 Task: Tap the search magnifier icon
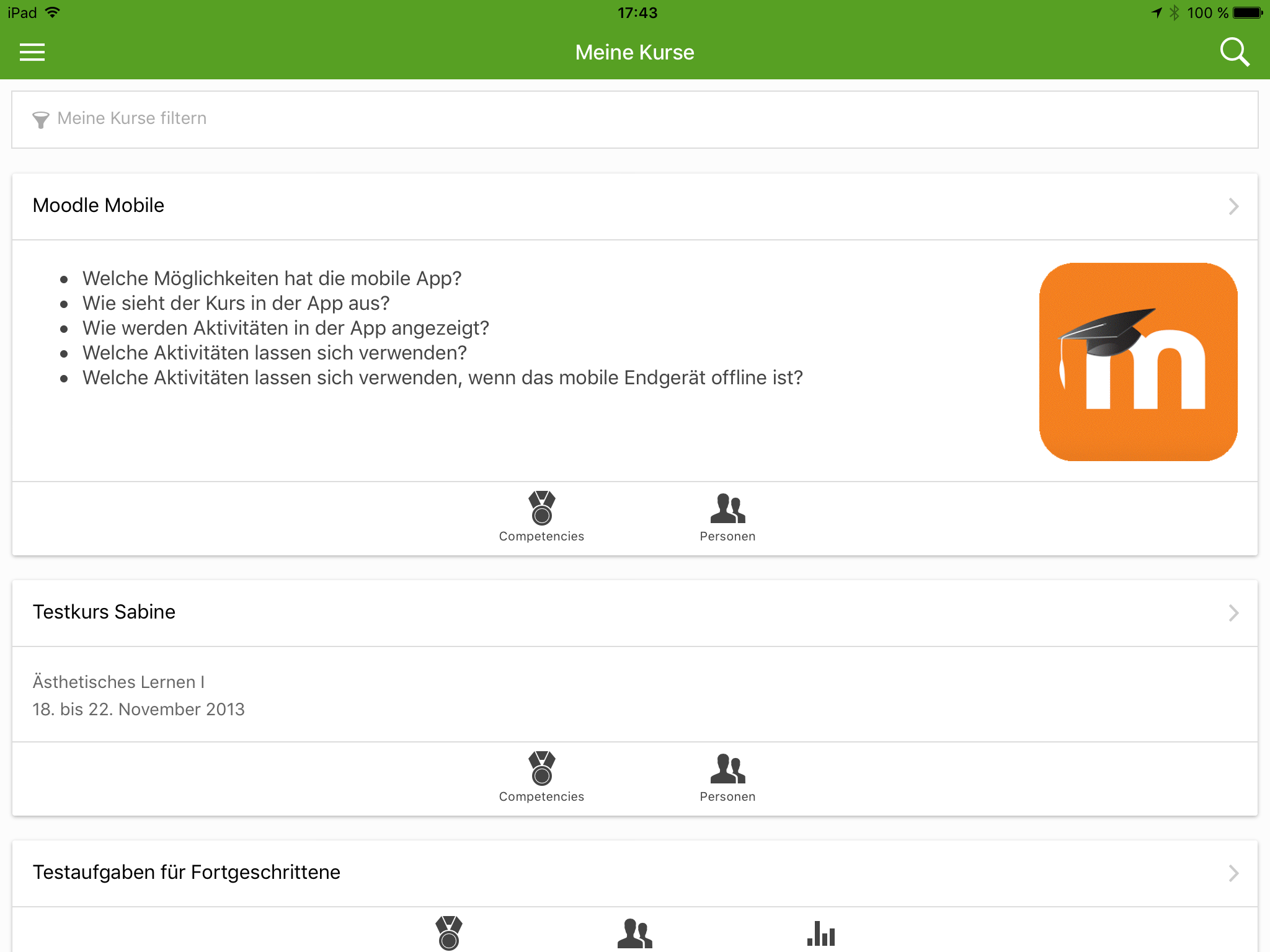(x=1235, y=52)
